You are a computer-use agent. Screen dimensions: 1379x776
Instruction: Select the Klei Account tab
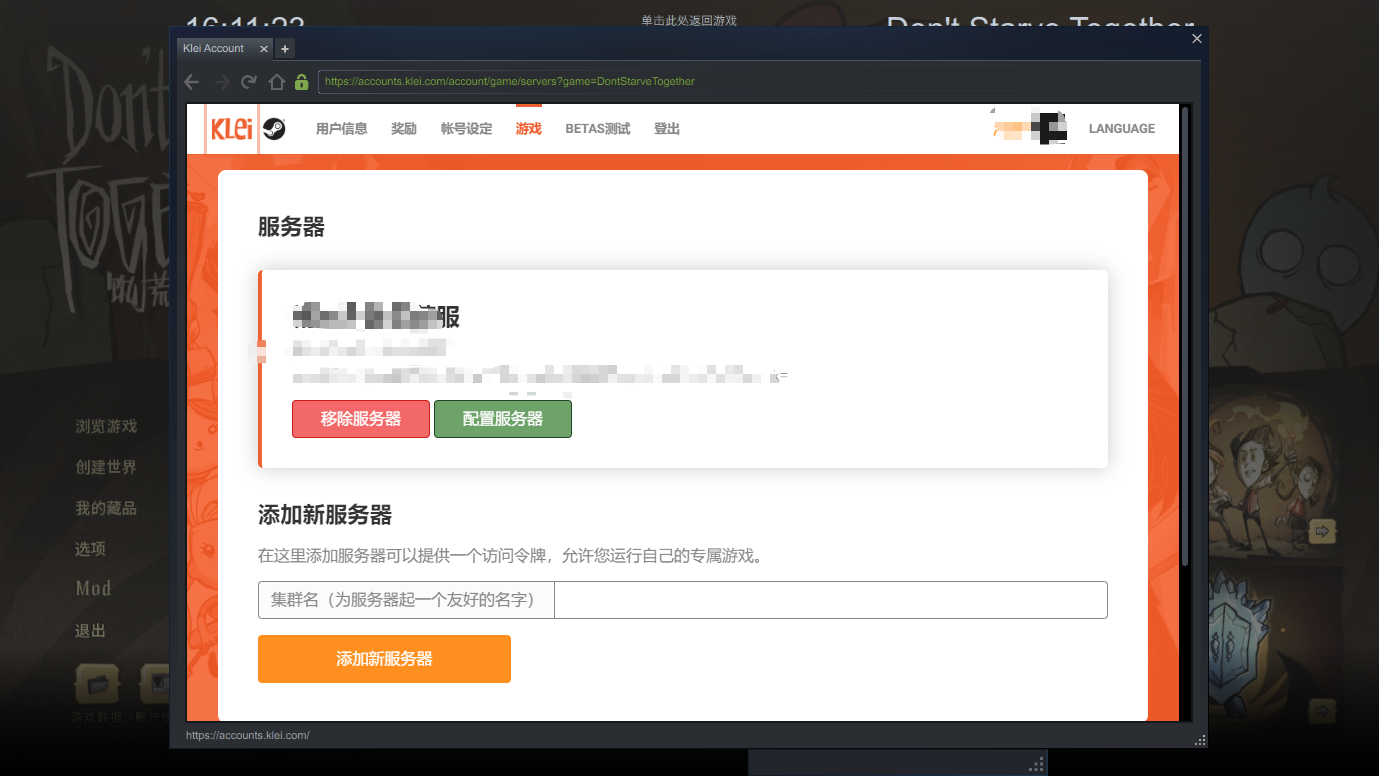coord(224,48)
